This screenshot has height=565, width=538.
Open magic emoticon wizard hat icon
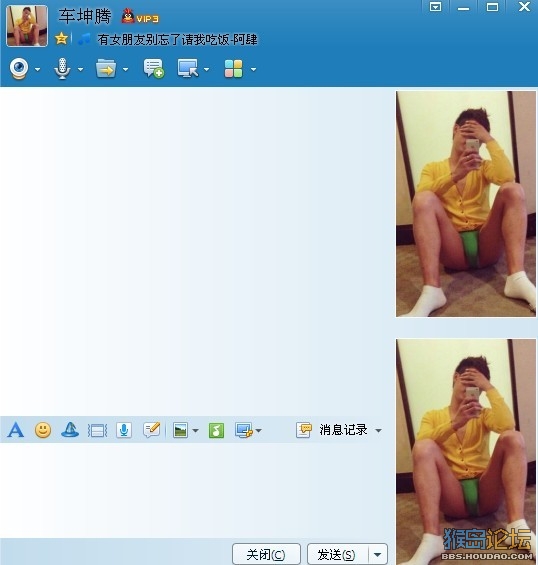coord(70,430)
